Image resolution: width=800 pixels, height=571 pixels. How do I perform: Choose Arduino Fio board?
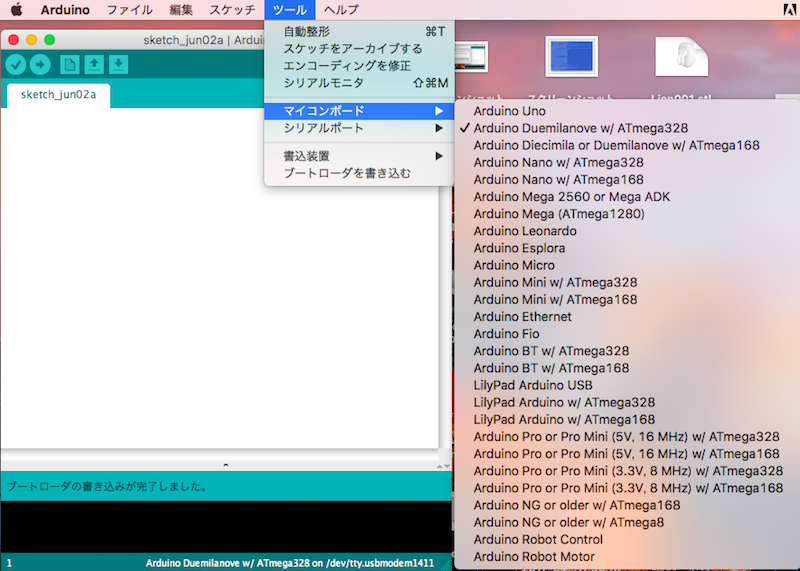(627, 334)
